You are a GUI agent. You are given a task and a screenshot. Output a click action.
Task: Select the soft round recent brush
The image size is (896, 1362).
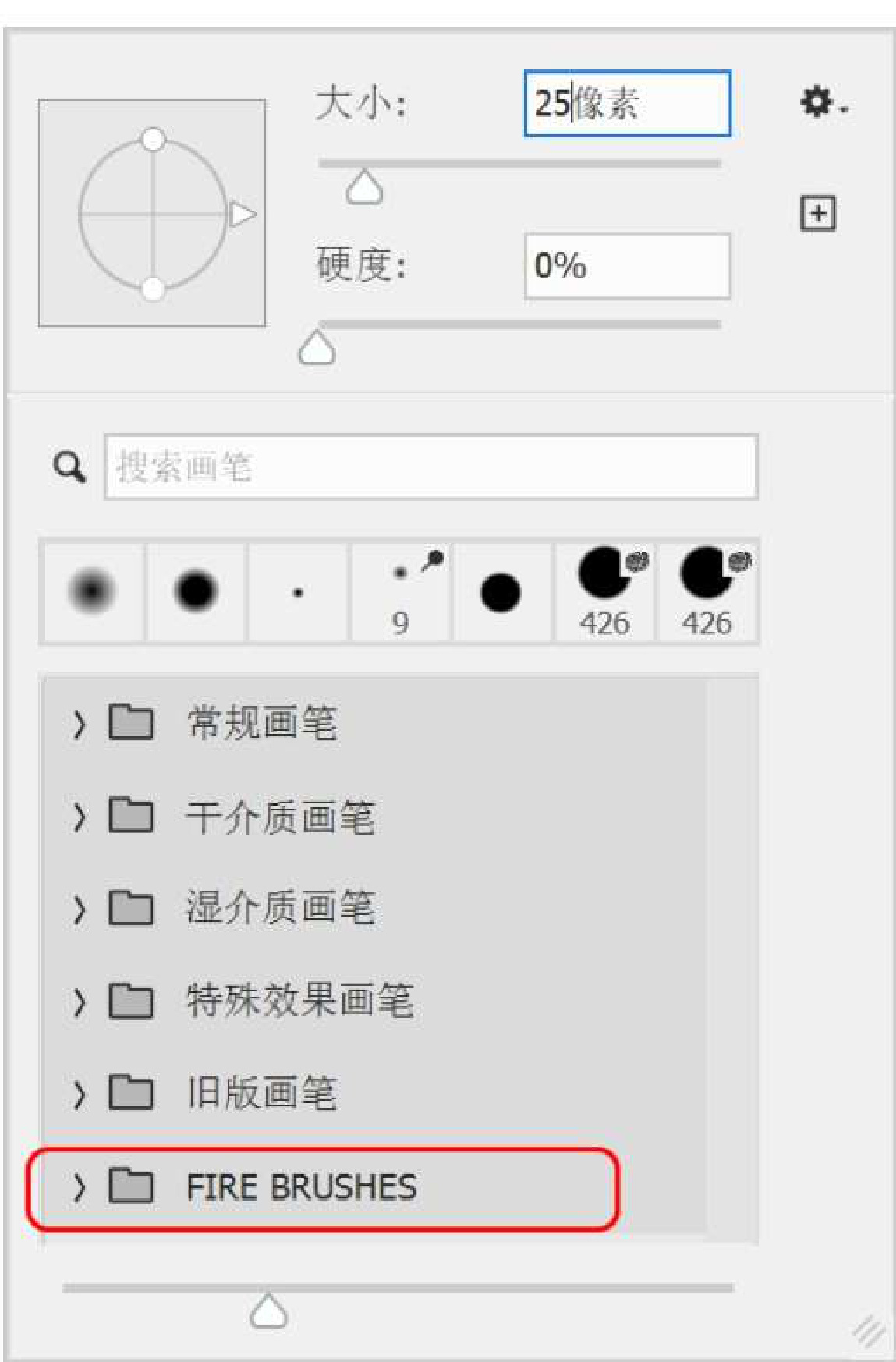pos(92,591)
